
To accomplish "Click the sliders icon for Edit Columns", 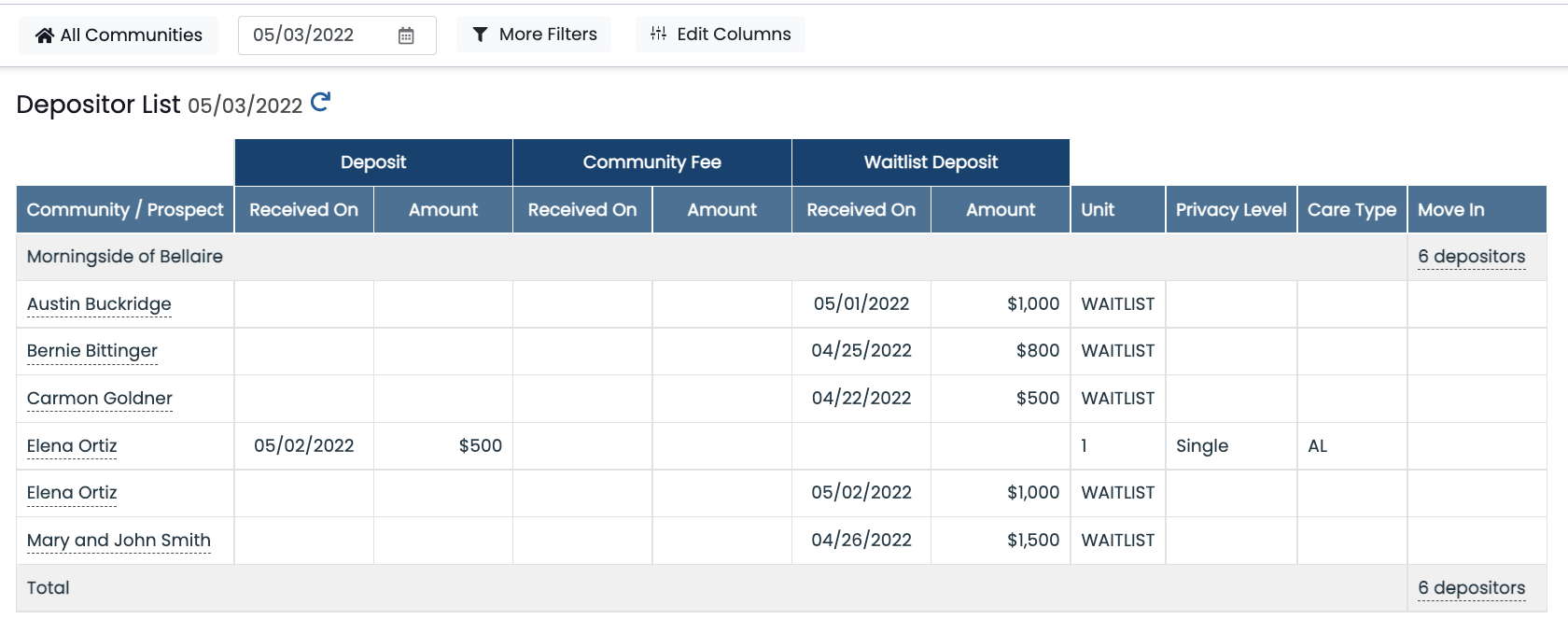I will (x=658, y=34).
